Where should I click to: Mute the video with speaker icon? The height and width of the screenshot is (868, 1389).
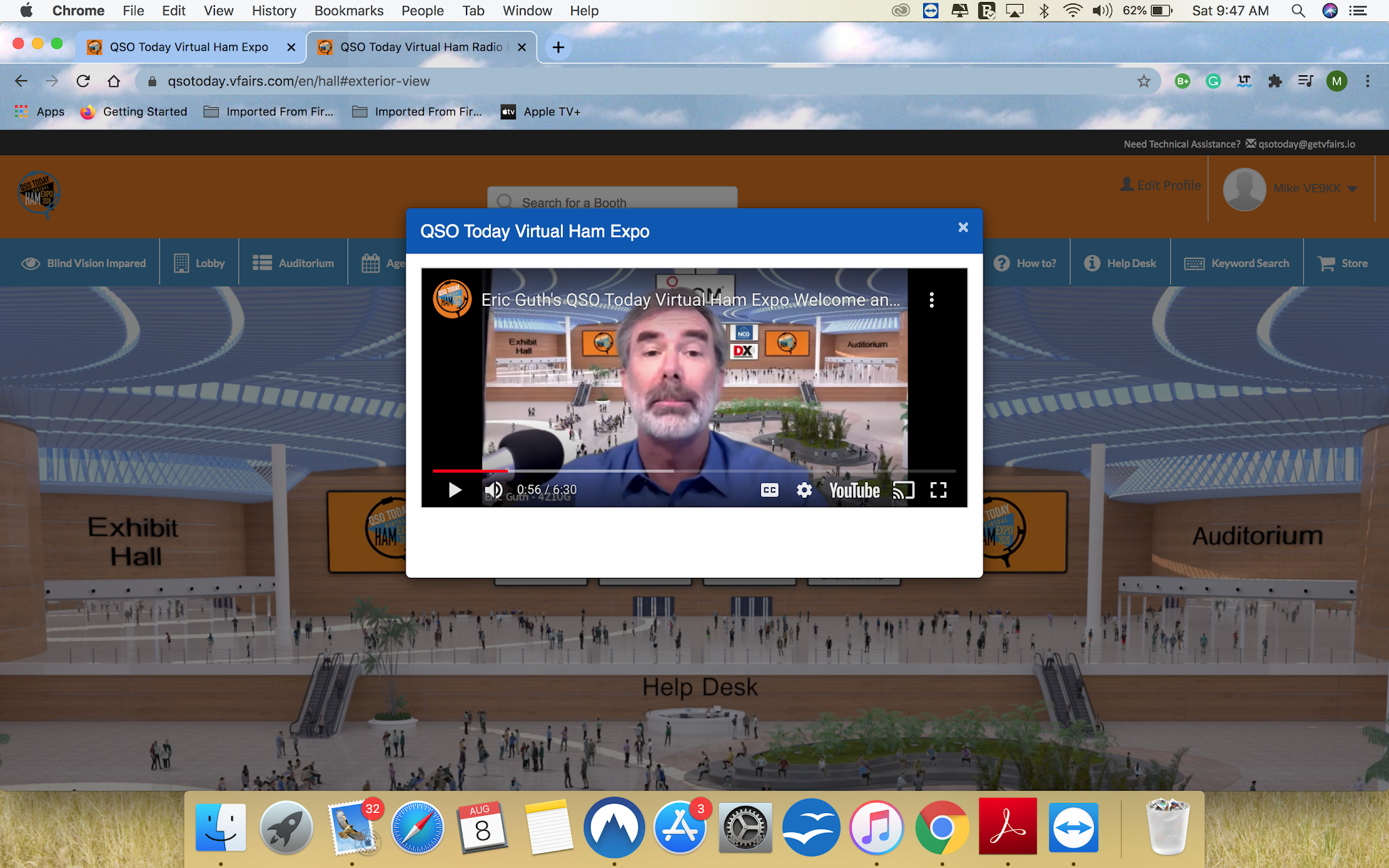click(x=493, y=490)
